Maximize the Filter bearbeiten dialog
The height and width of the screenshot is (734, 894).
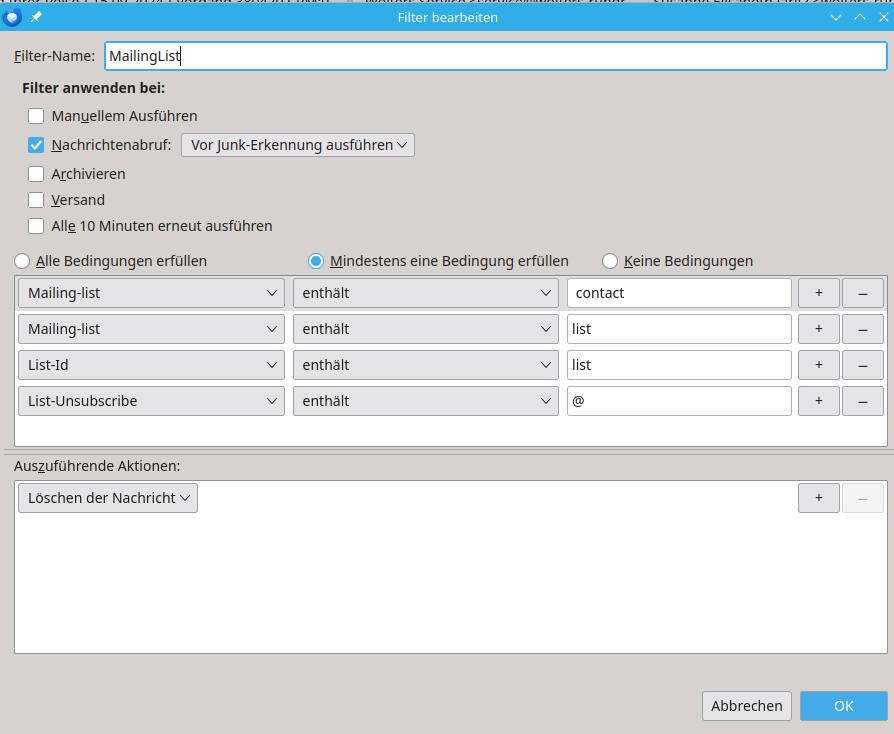pos(860,18)
